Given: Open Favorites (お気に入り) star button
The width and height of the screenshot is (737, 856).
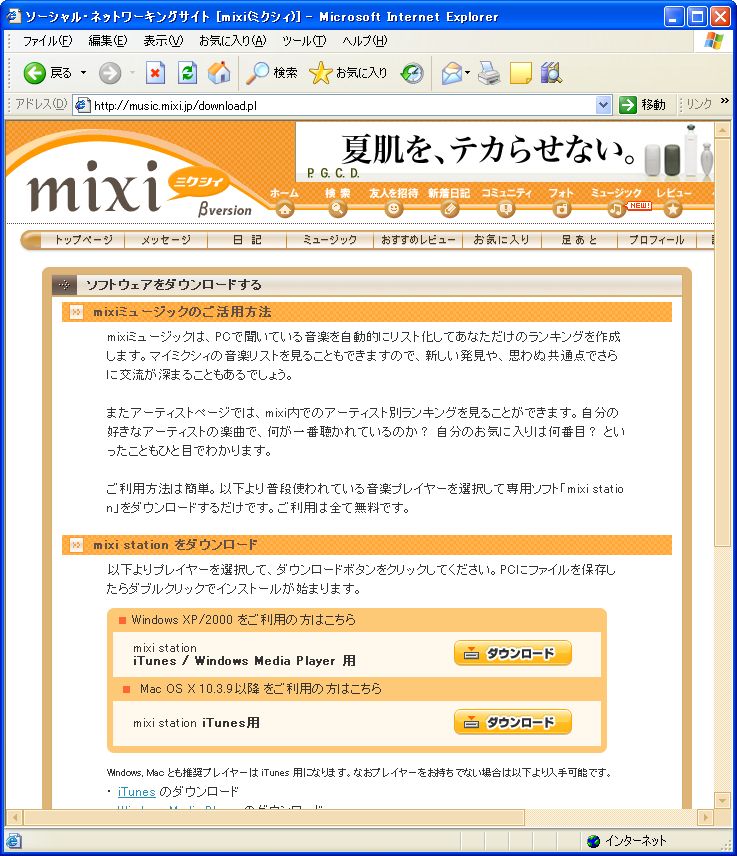Looking at the screenshot, I should tap(348, 73).
